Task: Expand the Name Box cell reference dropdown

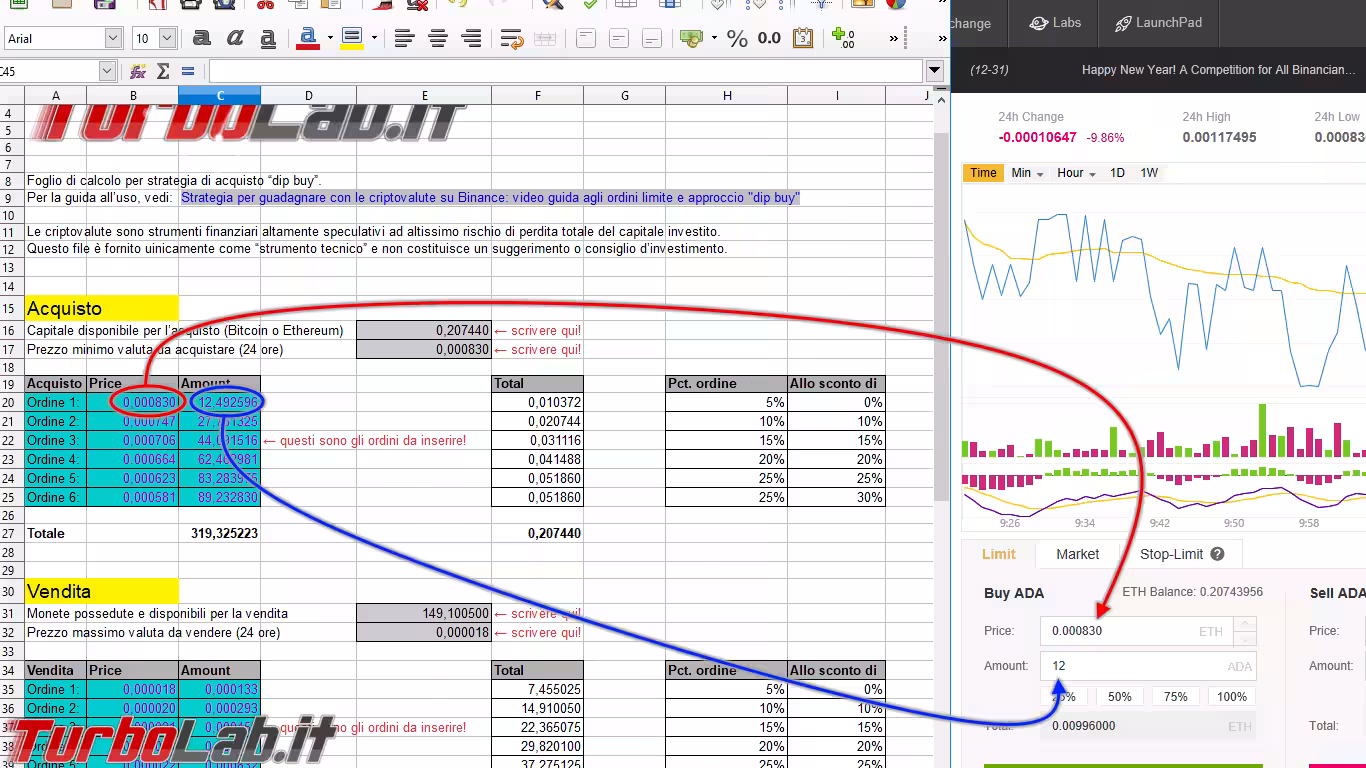Action: 107,71
